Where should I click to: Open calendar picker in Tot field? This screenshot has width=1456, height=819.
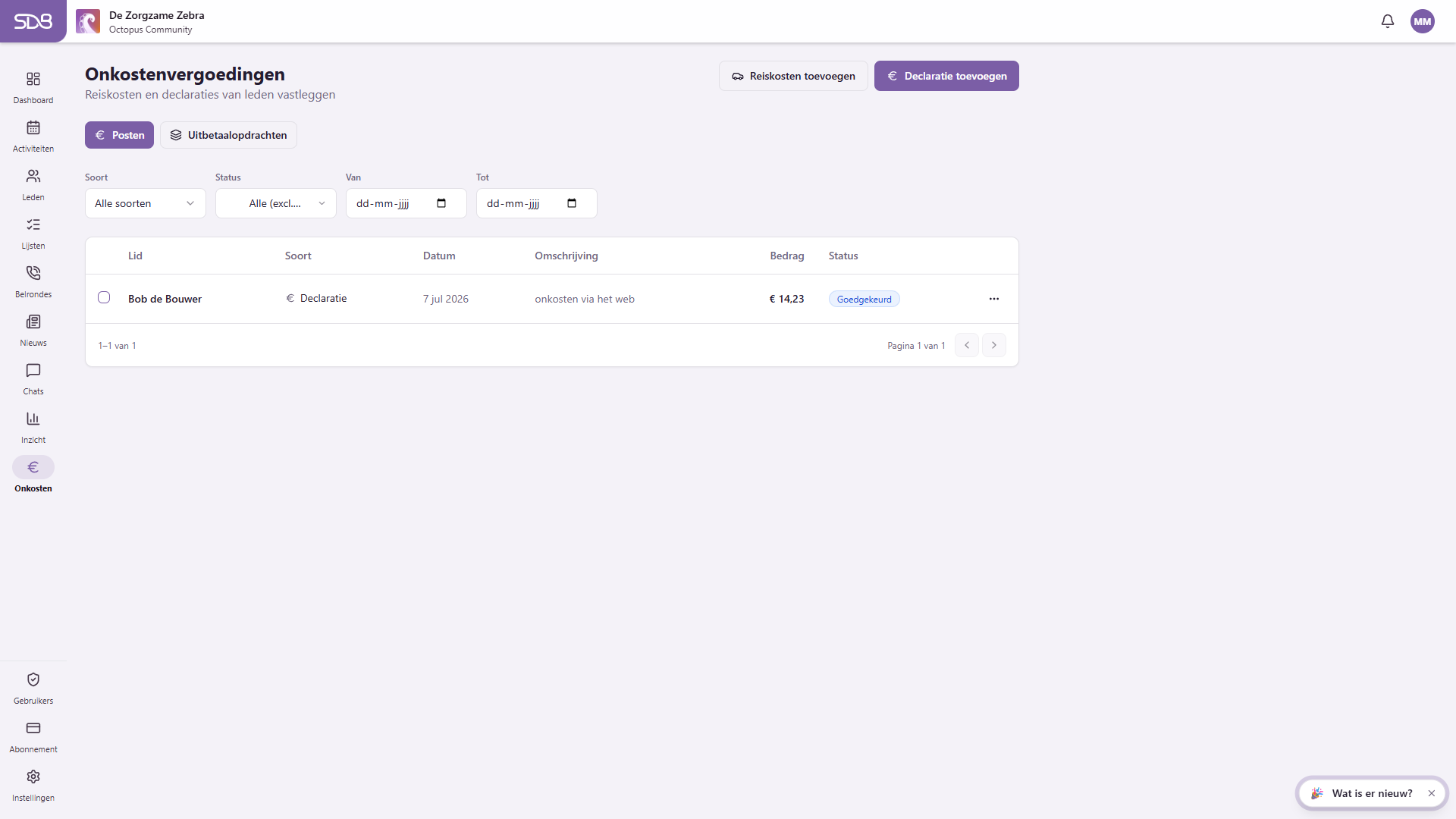coord(572,203)
